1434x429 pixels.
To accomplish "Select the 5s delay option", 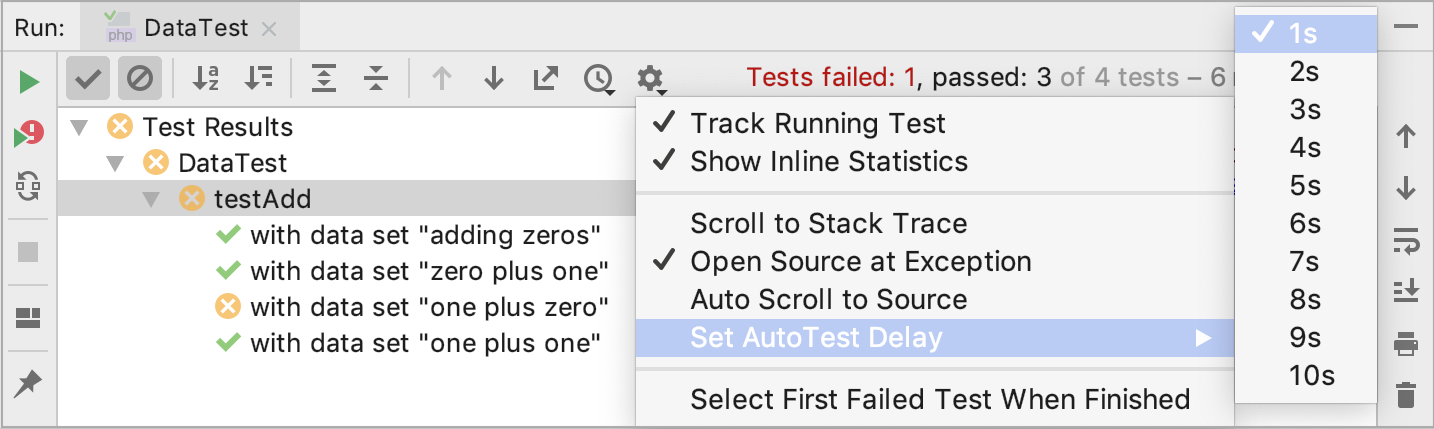I will [1305, 186].
